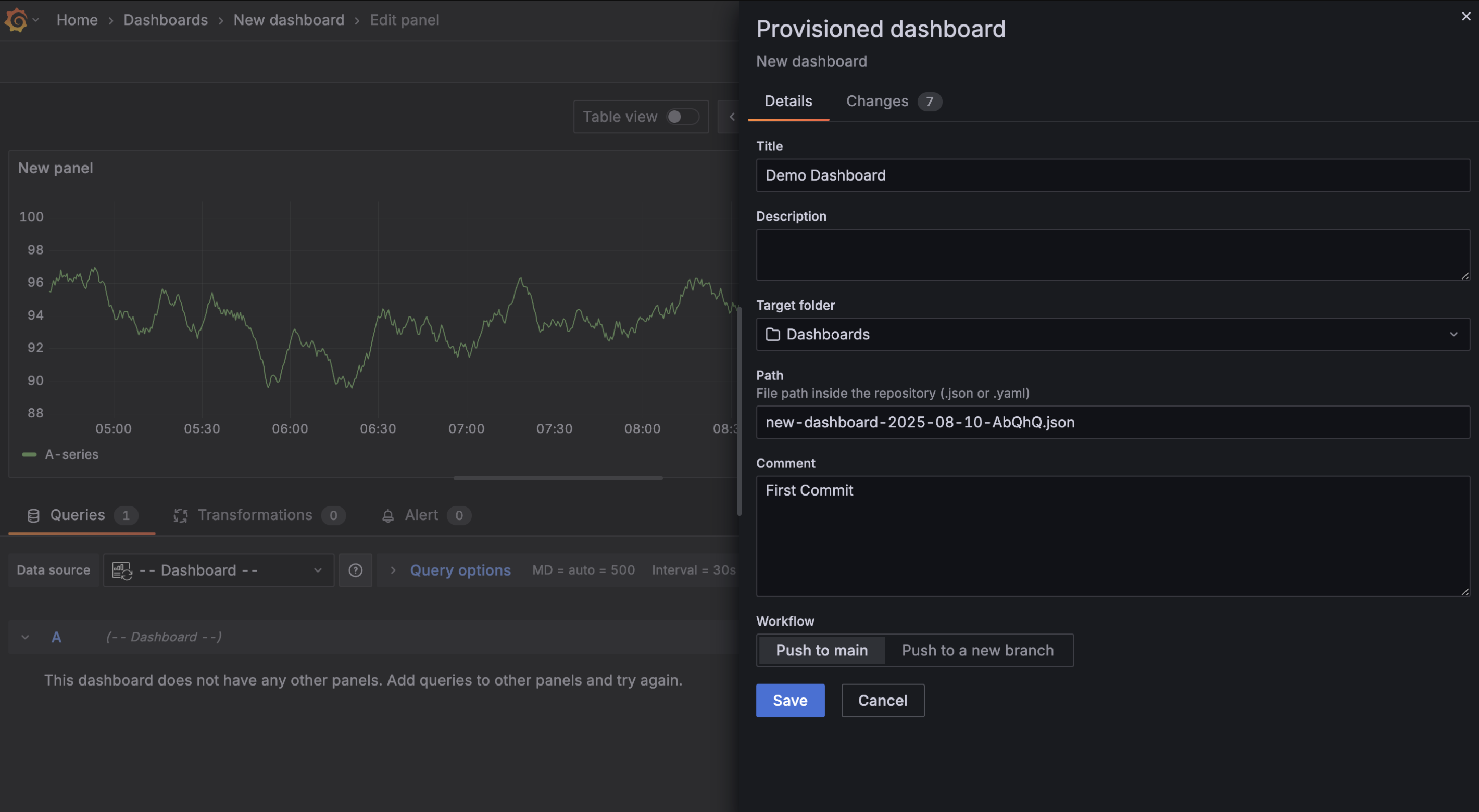This screenshot has width=1479, height=812.
Task: Click the Query options link
Action: 460,570
